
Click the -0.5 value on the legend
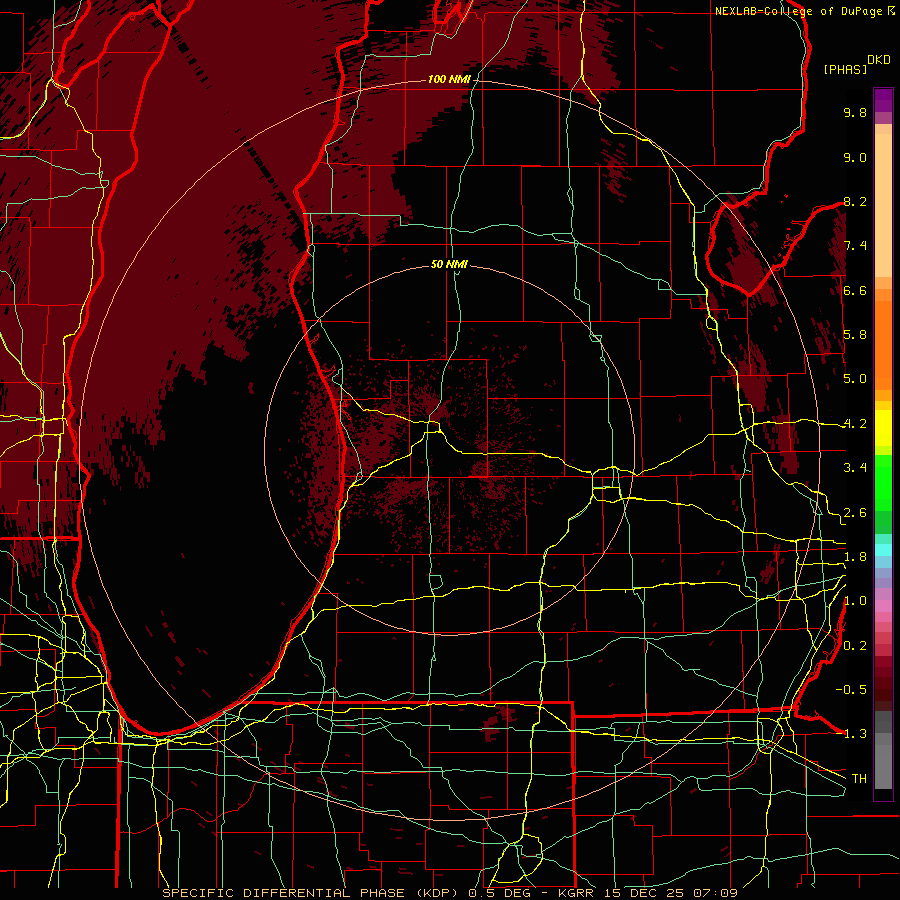(851, 690)
